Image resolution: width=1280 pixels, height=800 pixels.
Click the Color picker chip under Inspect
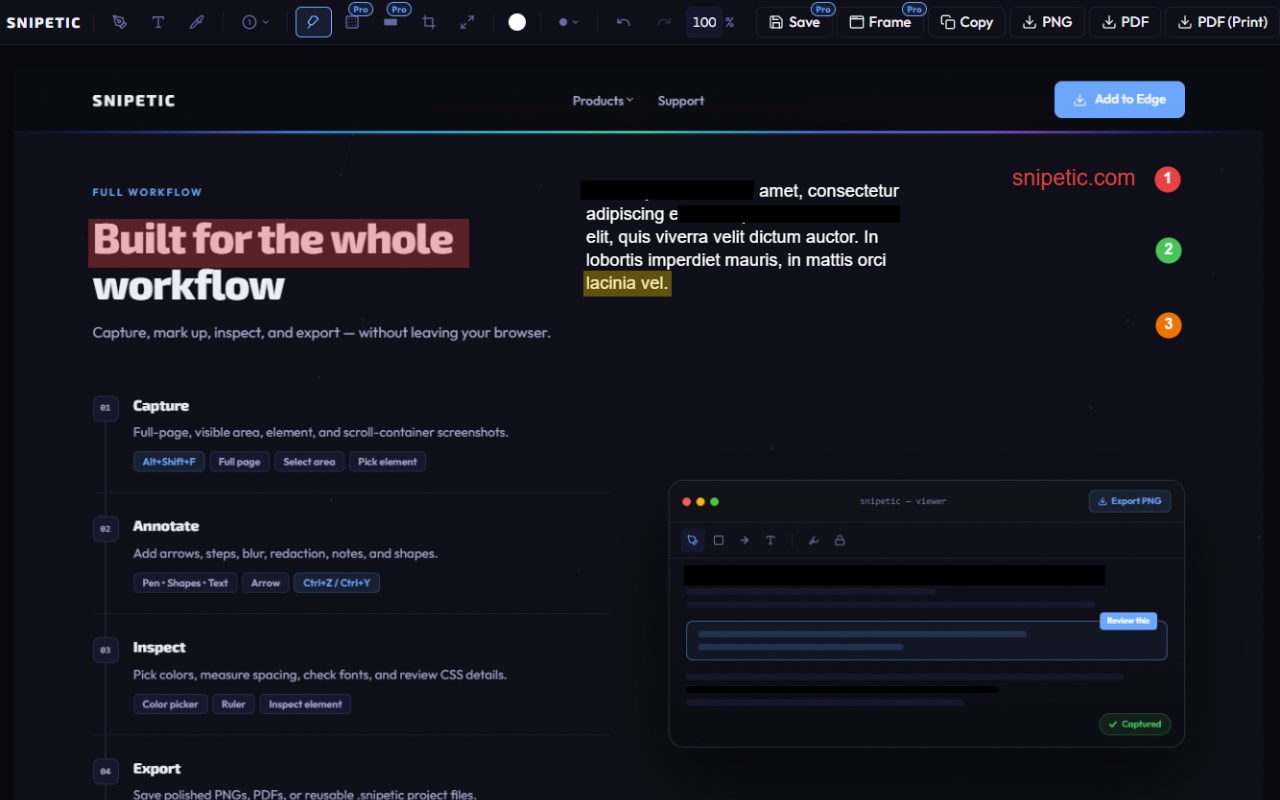(171, 704)
